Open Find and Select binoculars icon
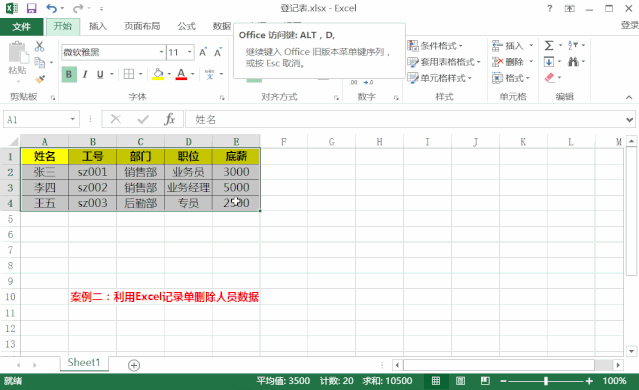Screen dimensions: 639x390 573,62
